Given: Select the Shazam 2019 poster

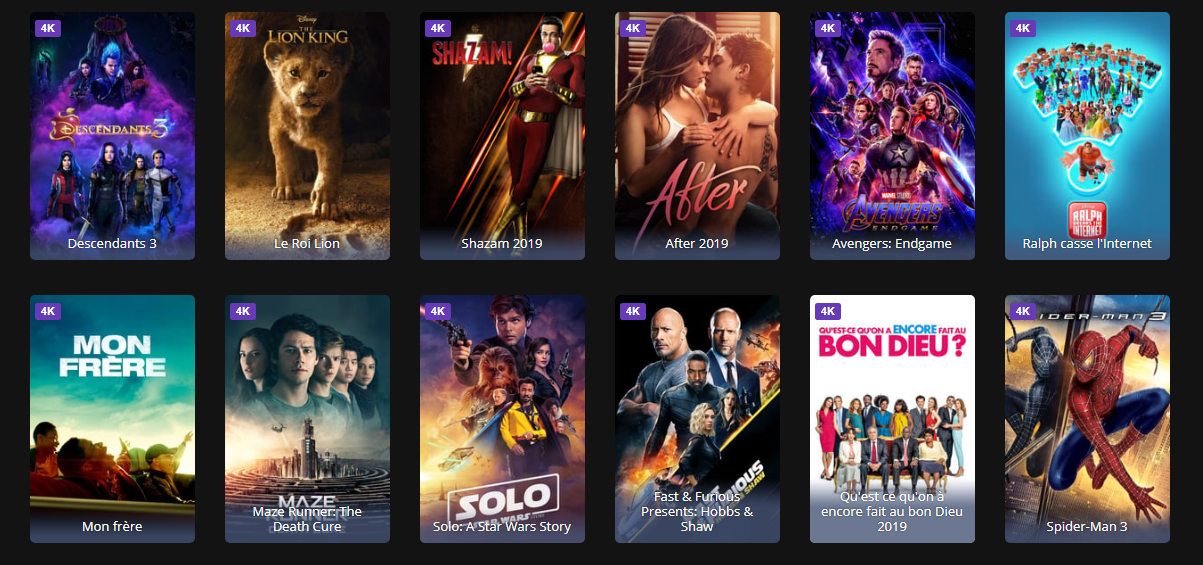Looking at the screenshot, I should click(502, 136).
